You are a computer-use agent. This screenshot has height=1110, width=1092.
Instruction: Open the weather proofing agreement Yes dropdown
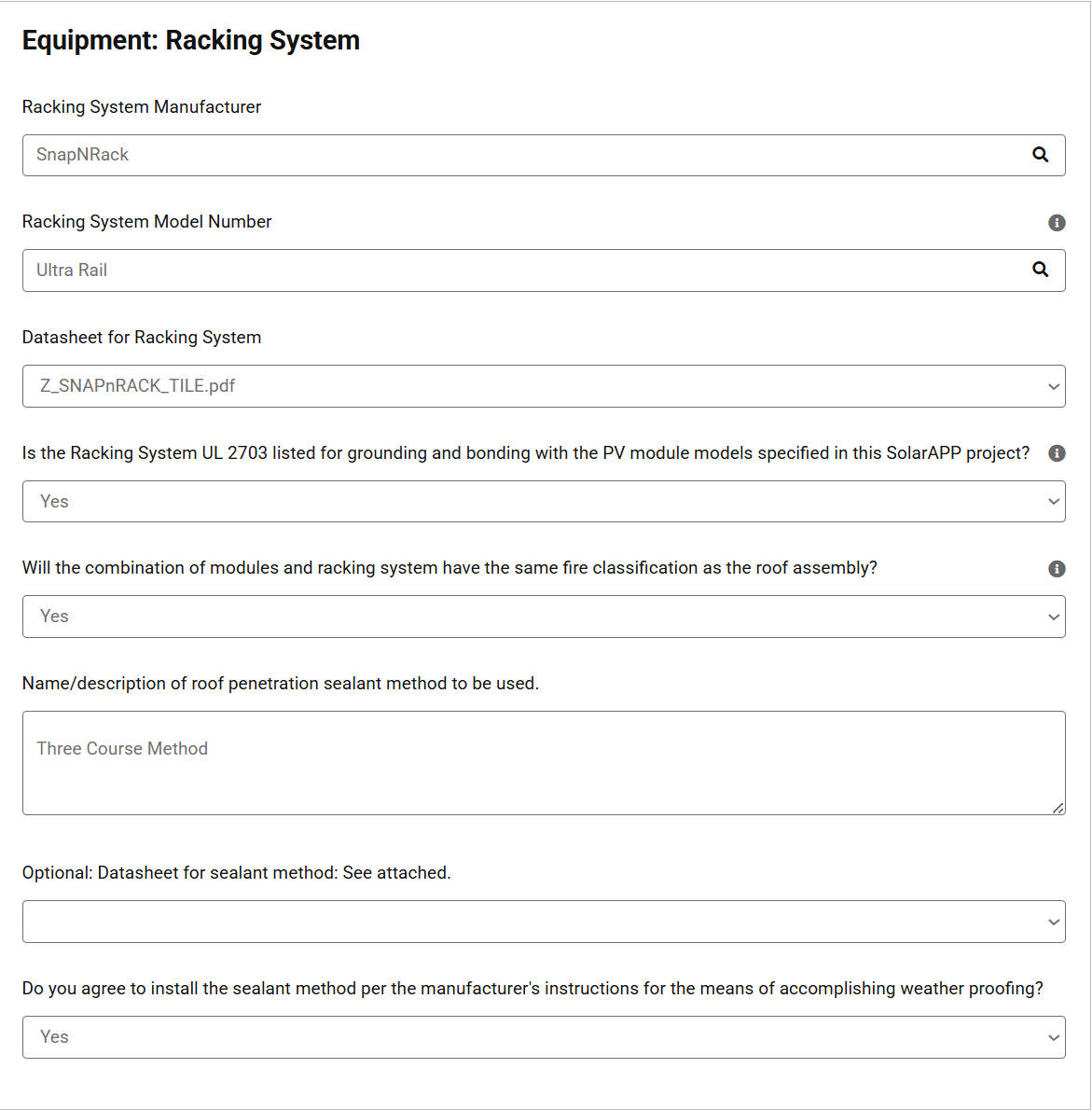(x=544, y=1037)
